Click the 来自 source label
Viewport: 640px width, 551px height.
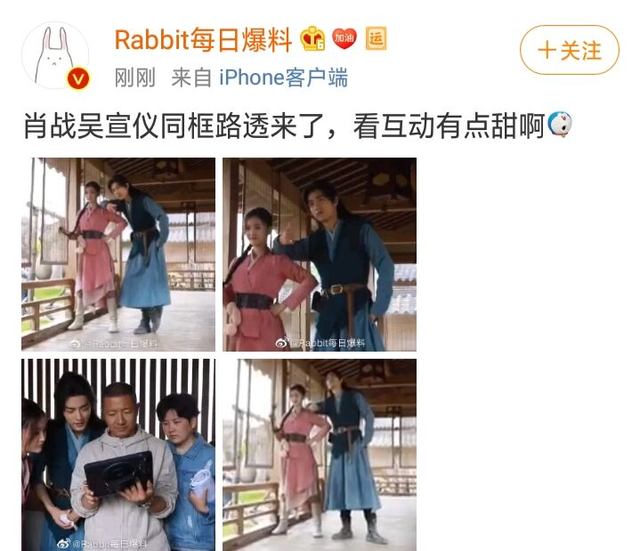(x=191, y=78)
